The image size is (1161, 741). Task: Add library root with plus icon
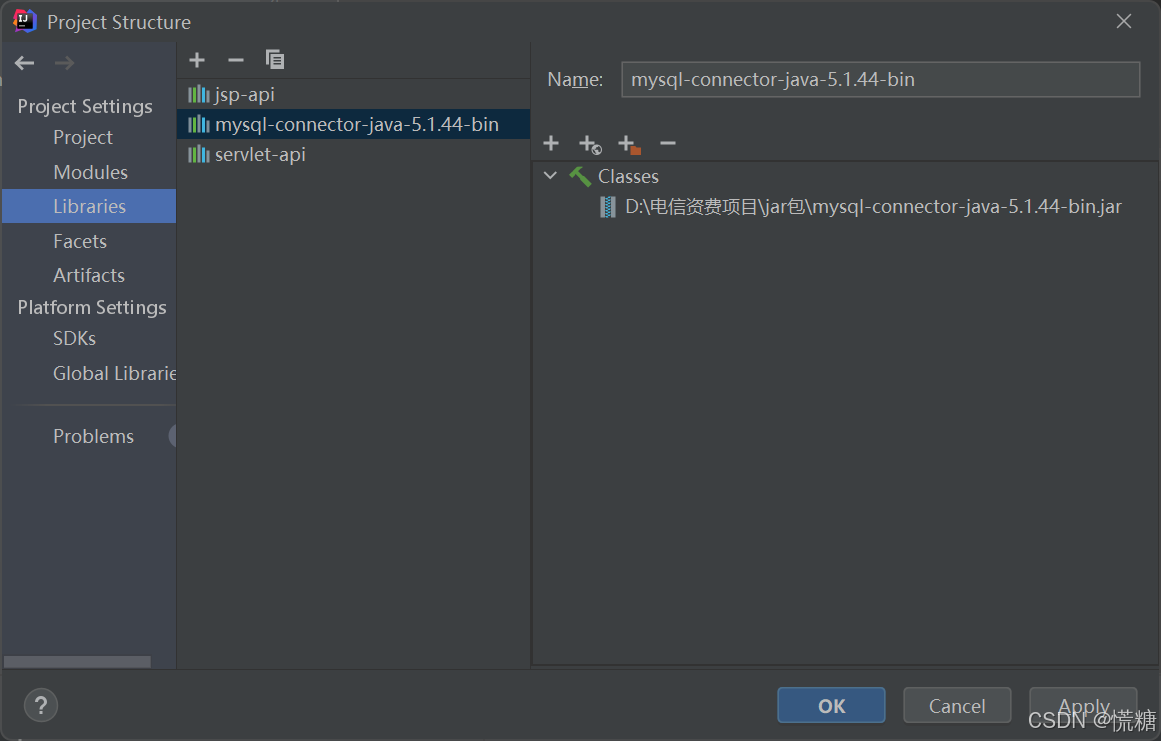point(551,143)
